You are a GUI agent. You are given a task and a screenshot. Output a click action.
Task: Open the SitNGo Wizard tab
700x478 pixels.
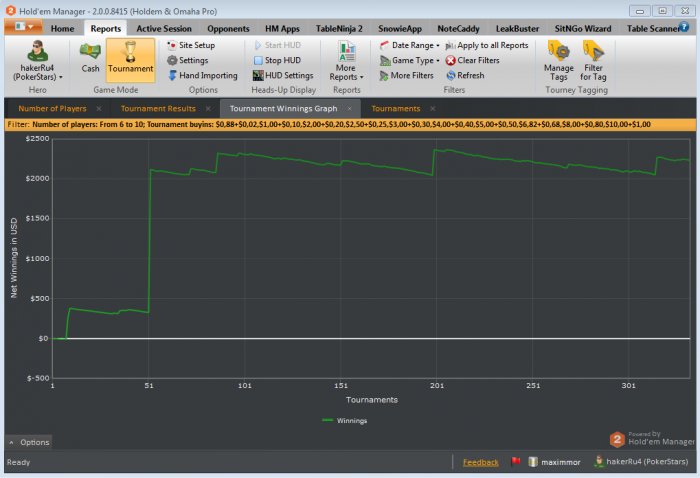pos(583,29)
